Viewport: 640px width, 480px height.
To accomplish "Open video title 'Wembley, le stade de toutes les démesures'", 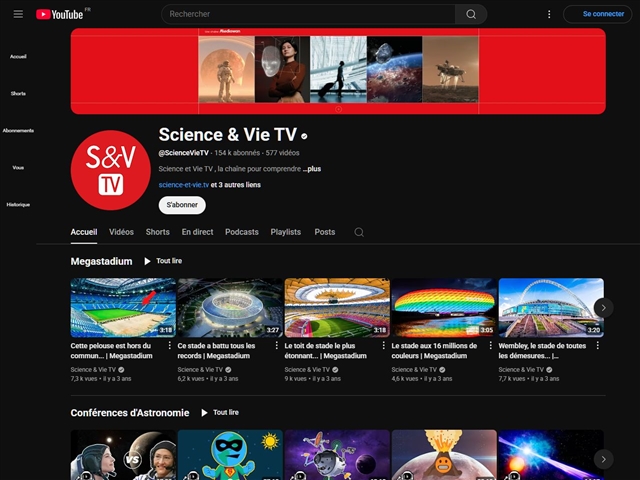I will point(542,351).
